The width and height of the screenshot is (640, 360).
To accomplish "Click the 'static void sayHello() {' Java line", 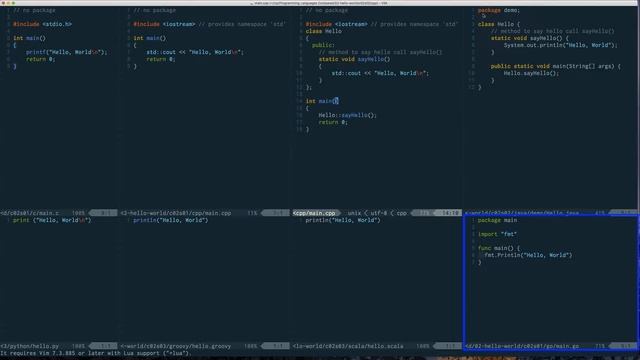I will coord(529,38).
